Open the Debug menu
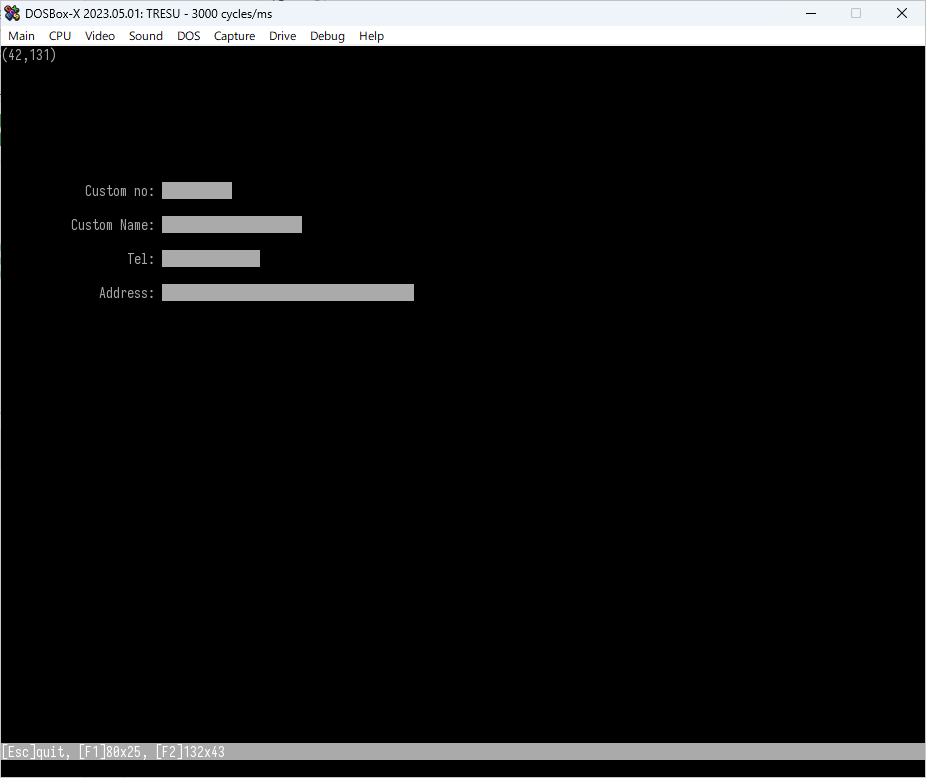Image resolution: width=926 pixels, height=778 pixels. tap(327, 36)
